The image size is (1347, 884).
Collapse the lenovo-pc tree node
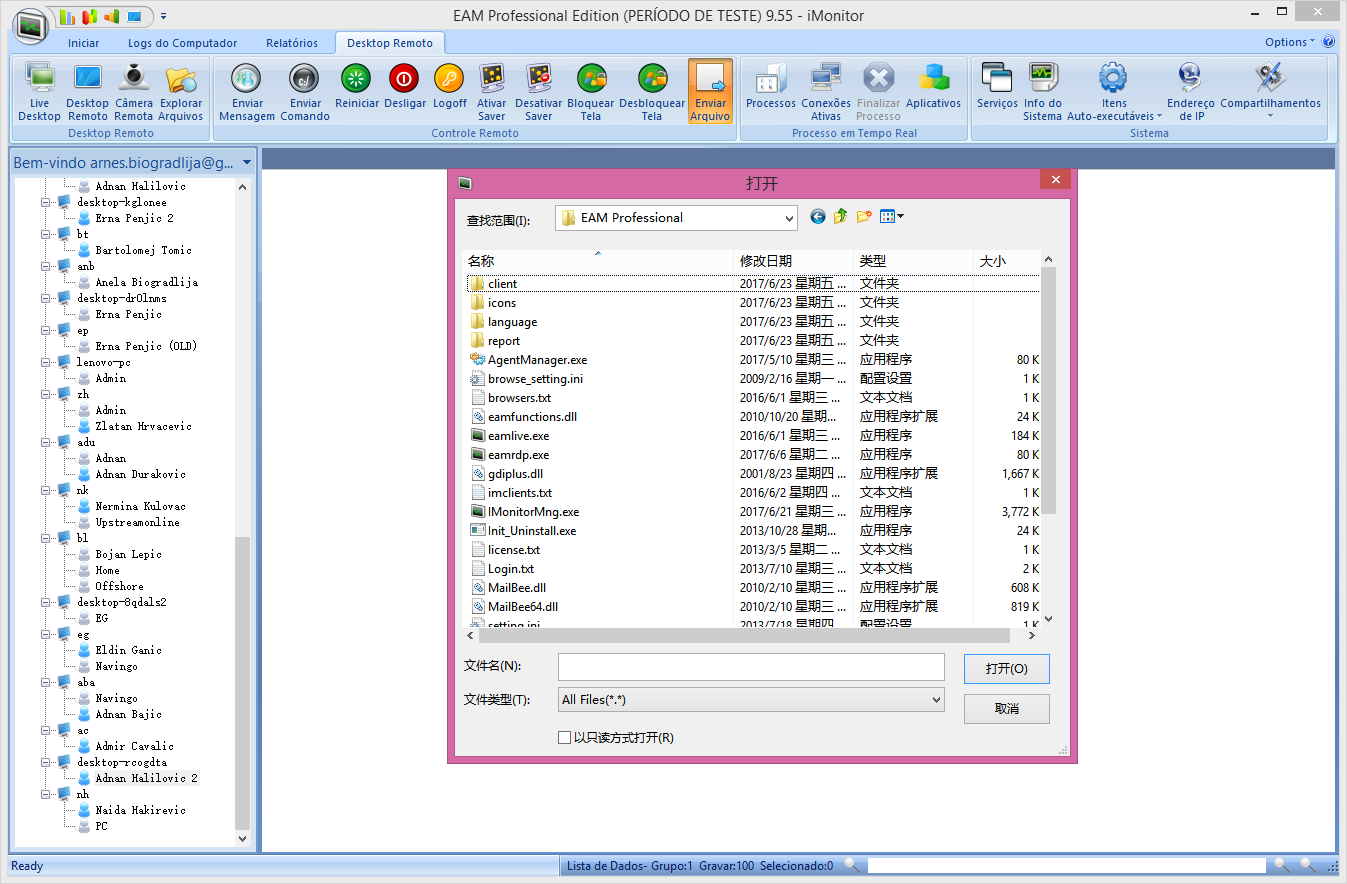click(x=46, y=362)
